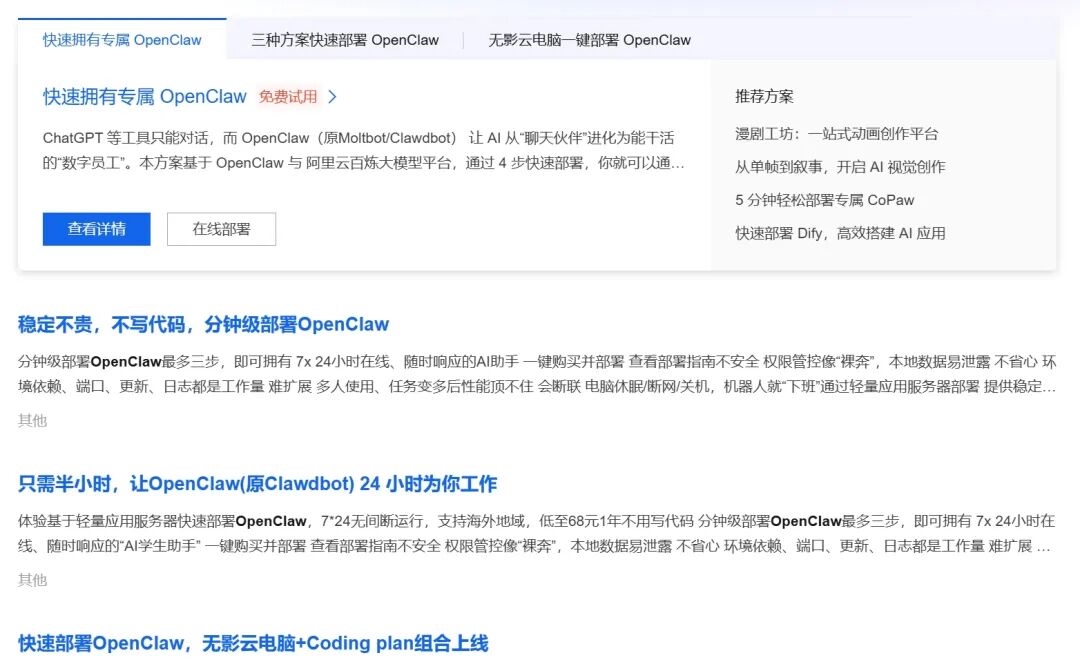
Task: Open 从单帧到叙事，开启 AI 视觉创作 link
Action: pos(840,167)
